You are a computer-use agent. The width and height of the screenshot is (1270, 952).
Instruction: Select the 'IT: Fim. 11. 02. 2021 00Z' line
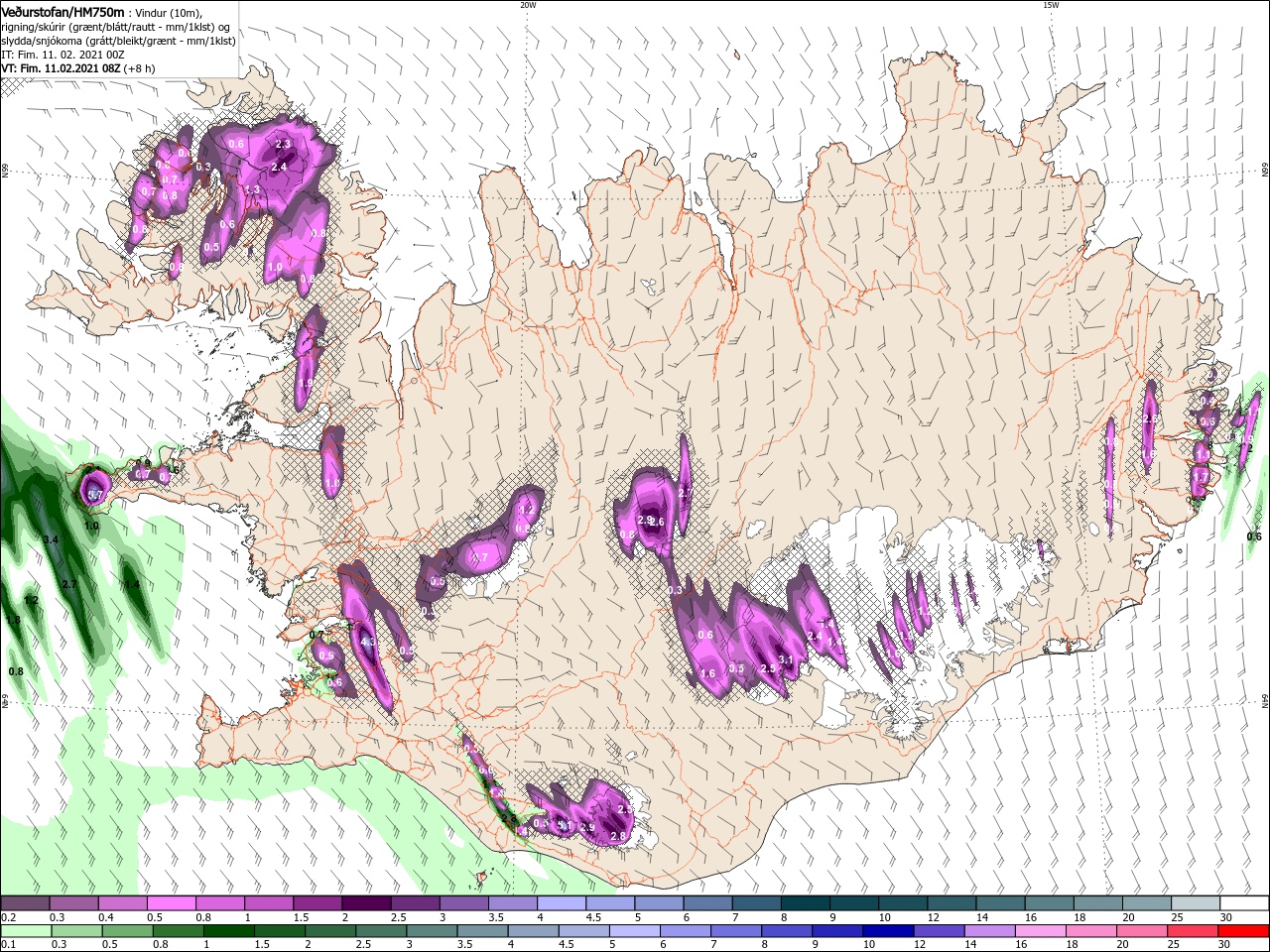point(63,55)
